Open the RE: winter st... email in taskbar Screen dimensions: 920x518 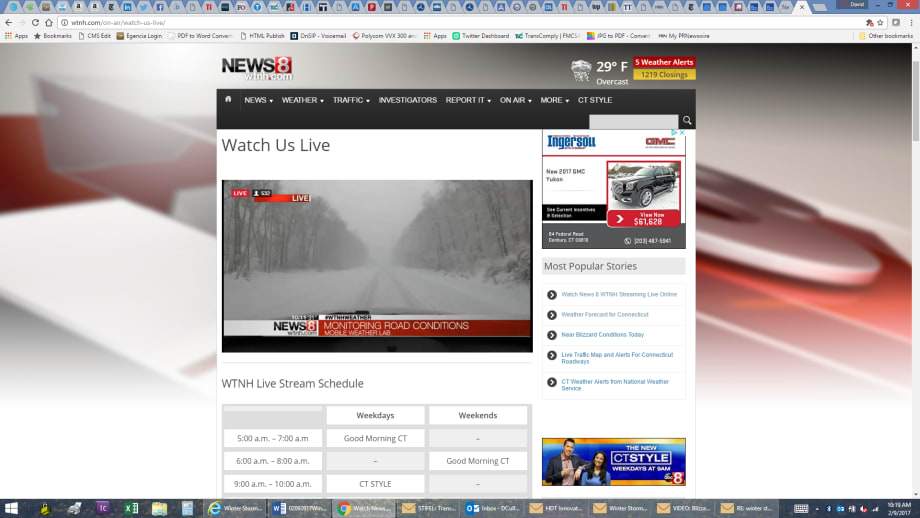[748, 508]
